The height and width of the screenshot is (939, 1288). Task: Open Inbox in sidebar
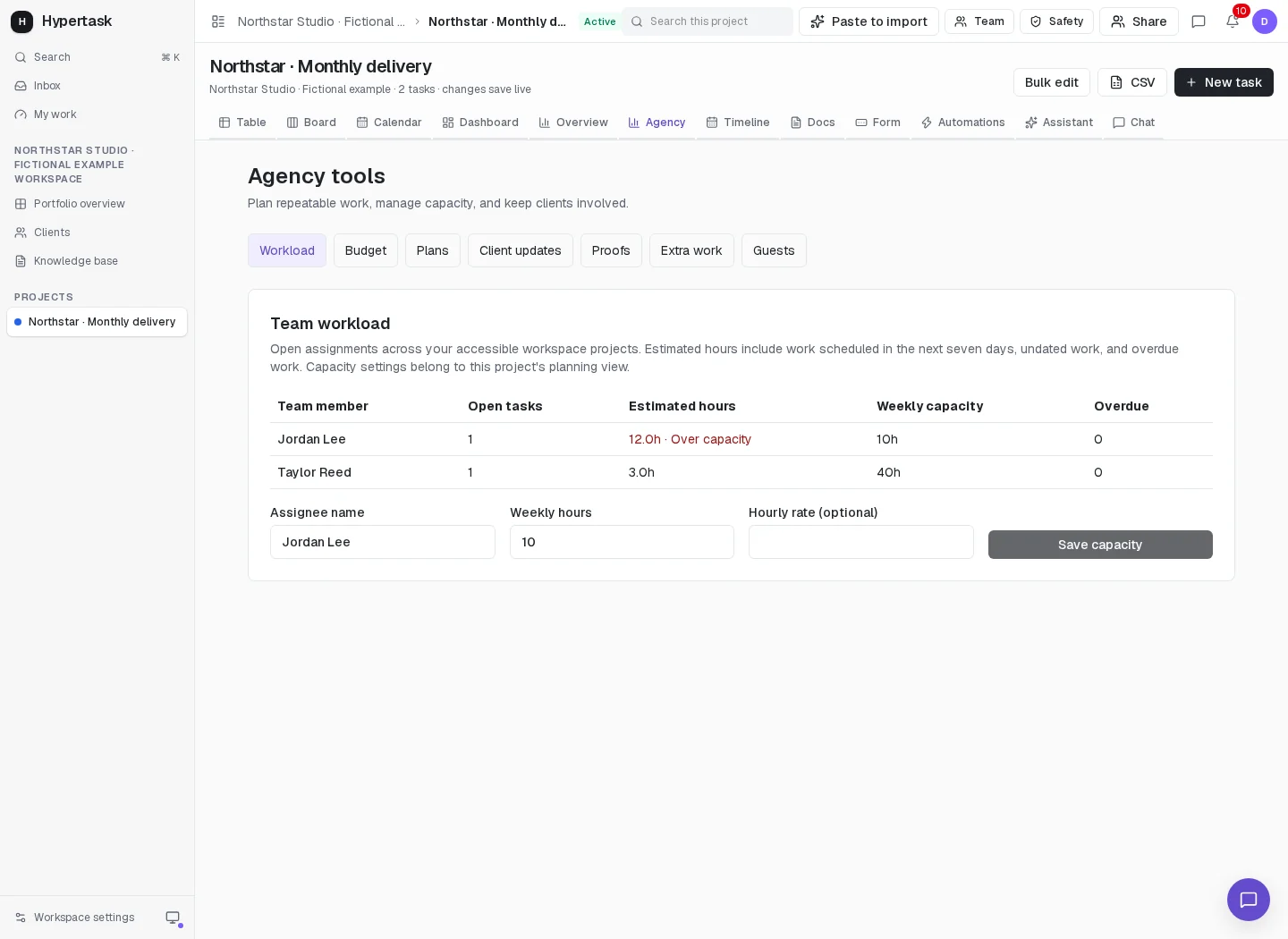click(x=97, y=86)
